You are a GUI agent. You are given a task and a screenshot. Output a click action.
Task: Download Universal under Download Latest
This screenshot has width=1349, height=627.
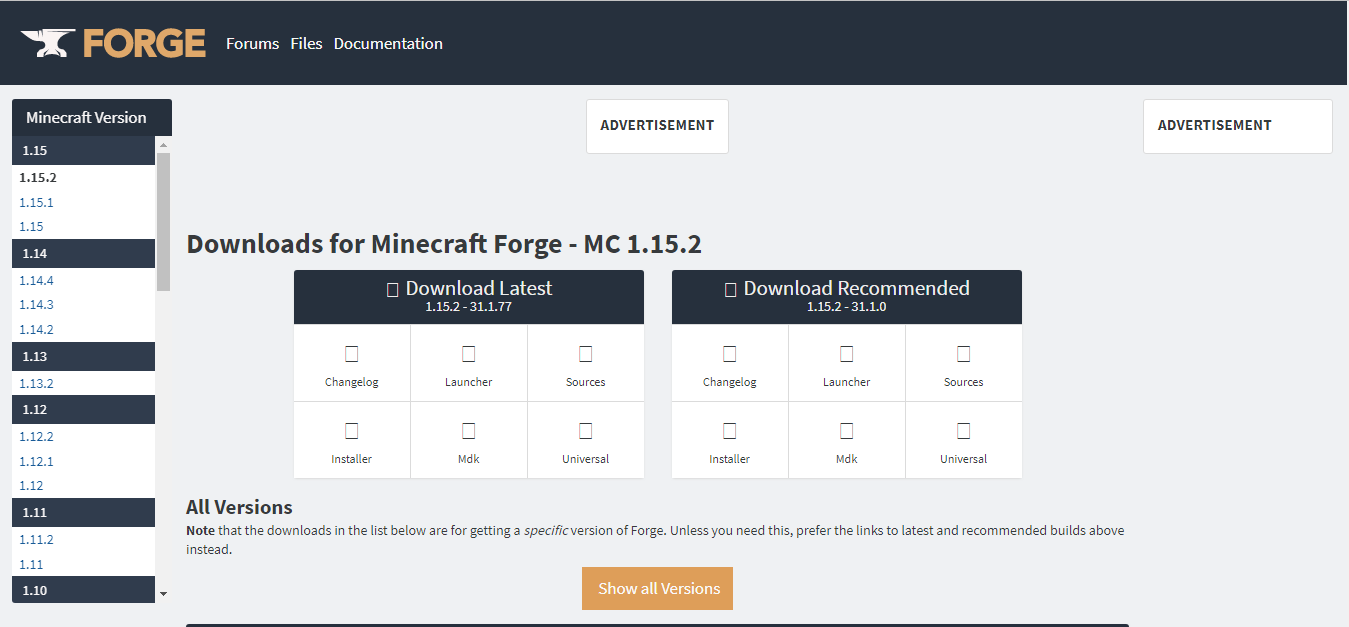(x=585, y=441)
